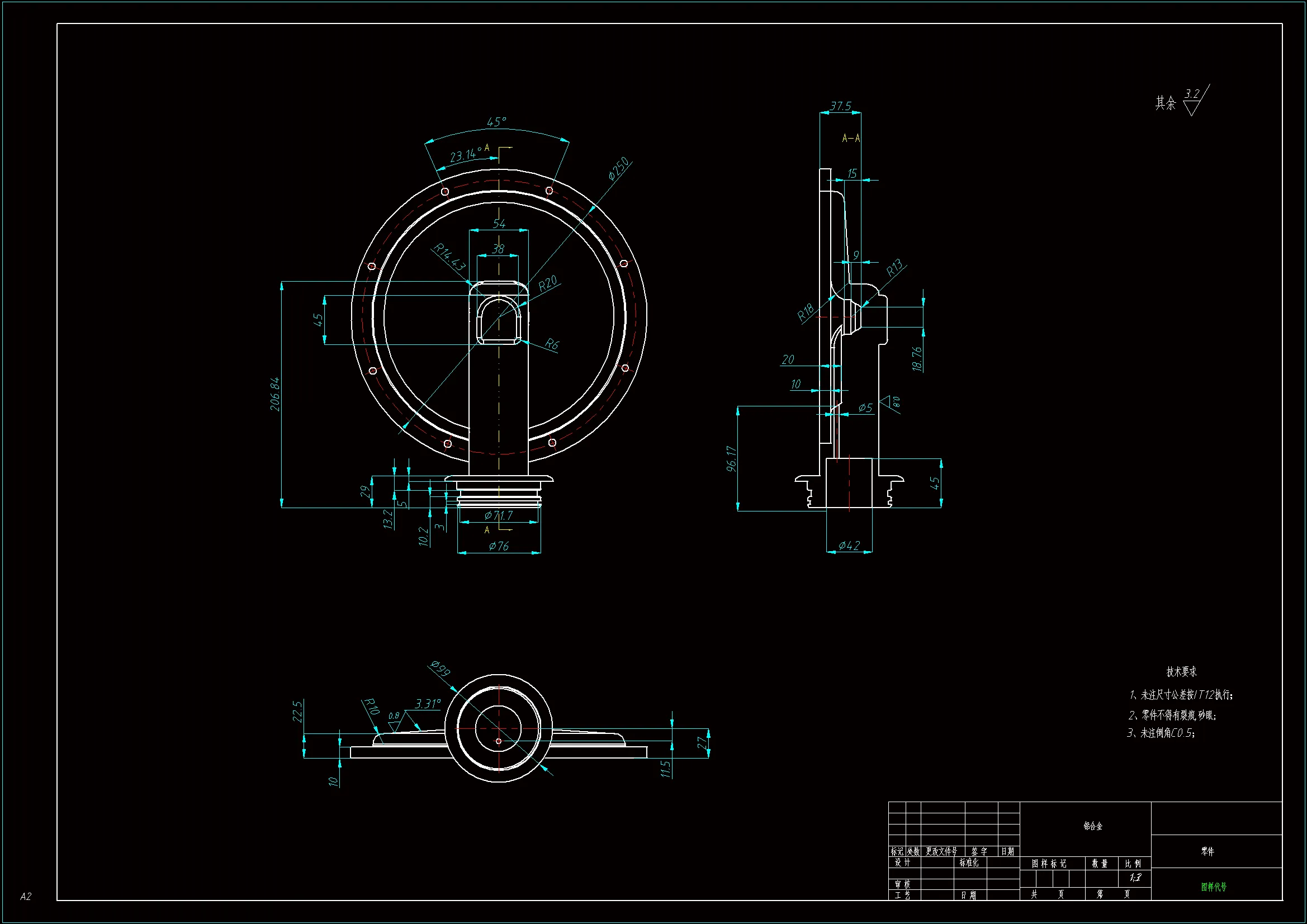This screenshot has height=924, width=1307.
Task: Select the 45° angle dimension label
Action: 496,122
